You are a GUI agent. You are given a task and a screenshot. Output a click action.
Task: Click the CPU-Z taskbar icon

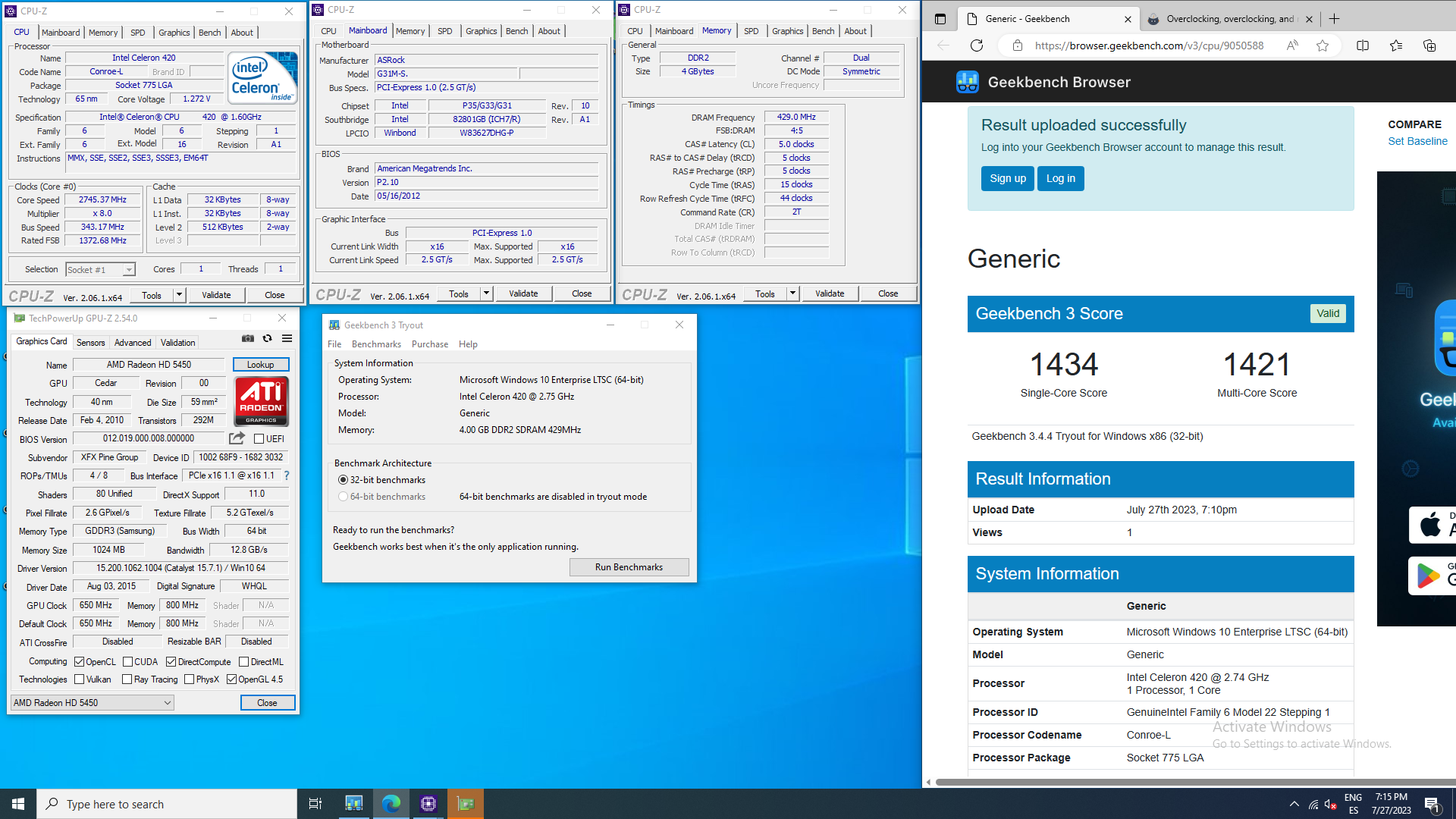428,804
